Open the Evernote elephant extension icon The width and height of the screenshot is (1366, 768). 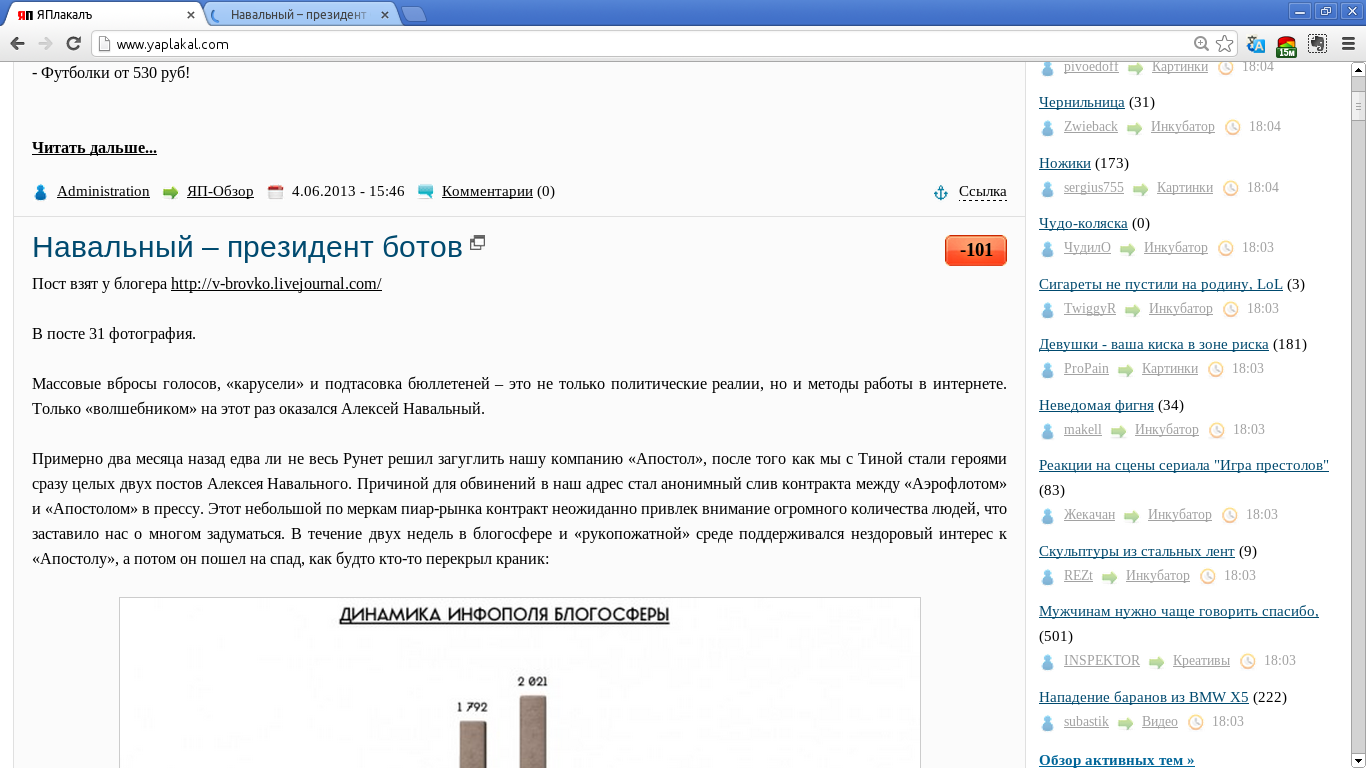pos(1318,44)
